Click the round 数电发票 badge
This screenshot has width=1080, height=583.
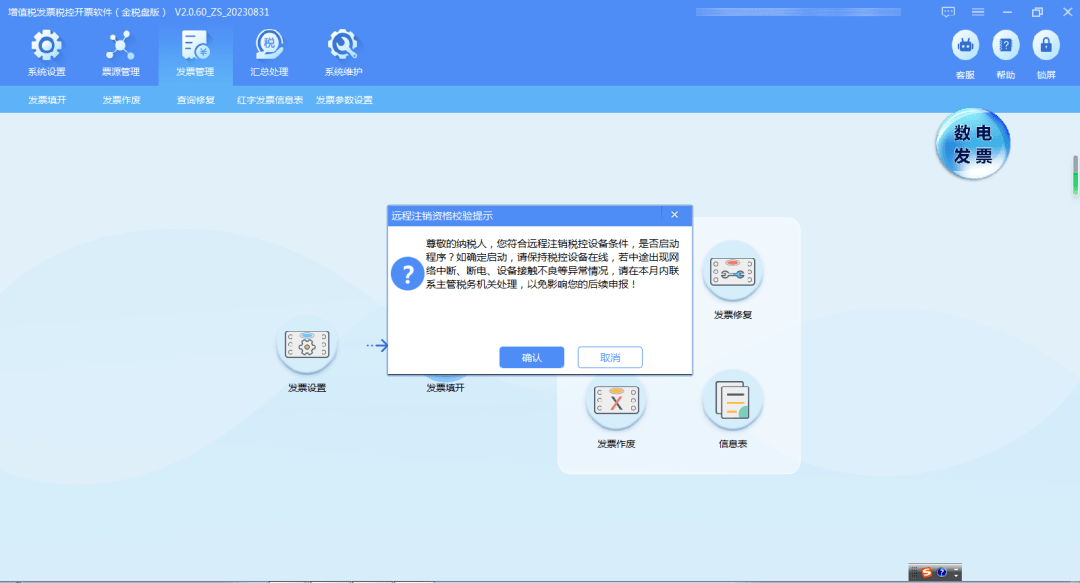(971, 144)
